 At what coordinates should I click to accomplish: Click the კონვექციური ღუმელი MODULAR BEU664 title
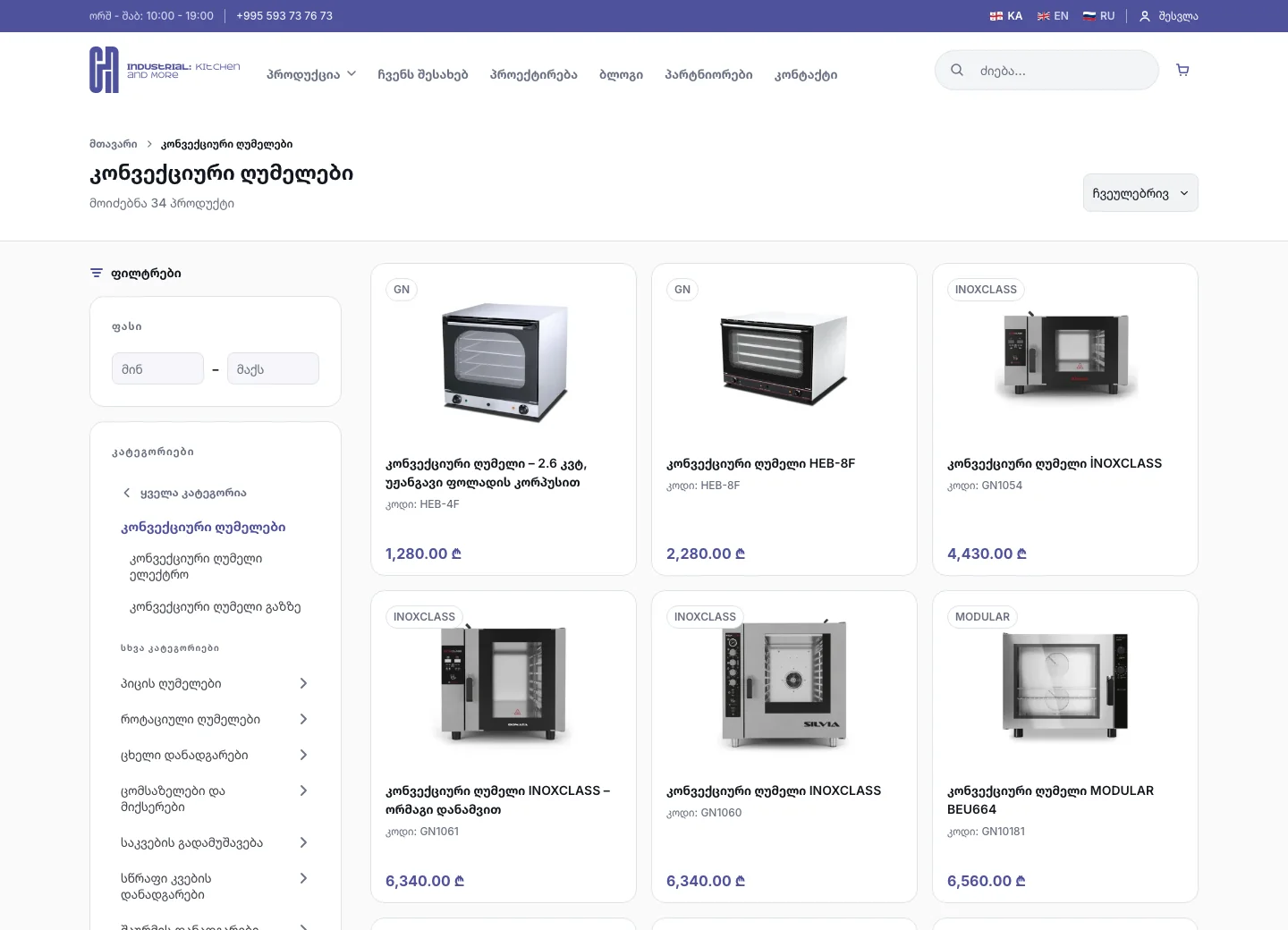[x=1050, y=799]
